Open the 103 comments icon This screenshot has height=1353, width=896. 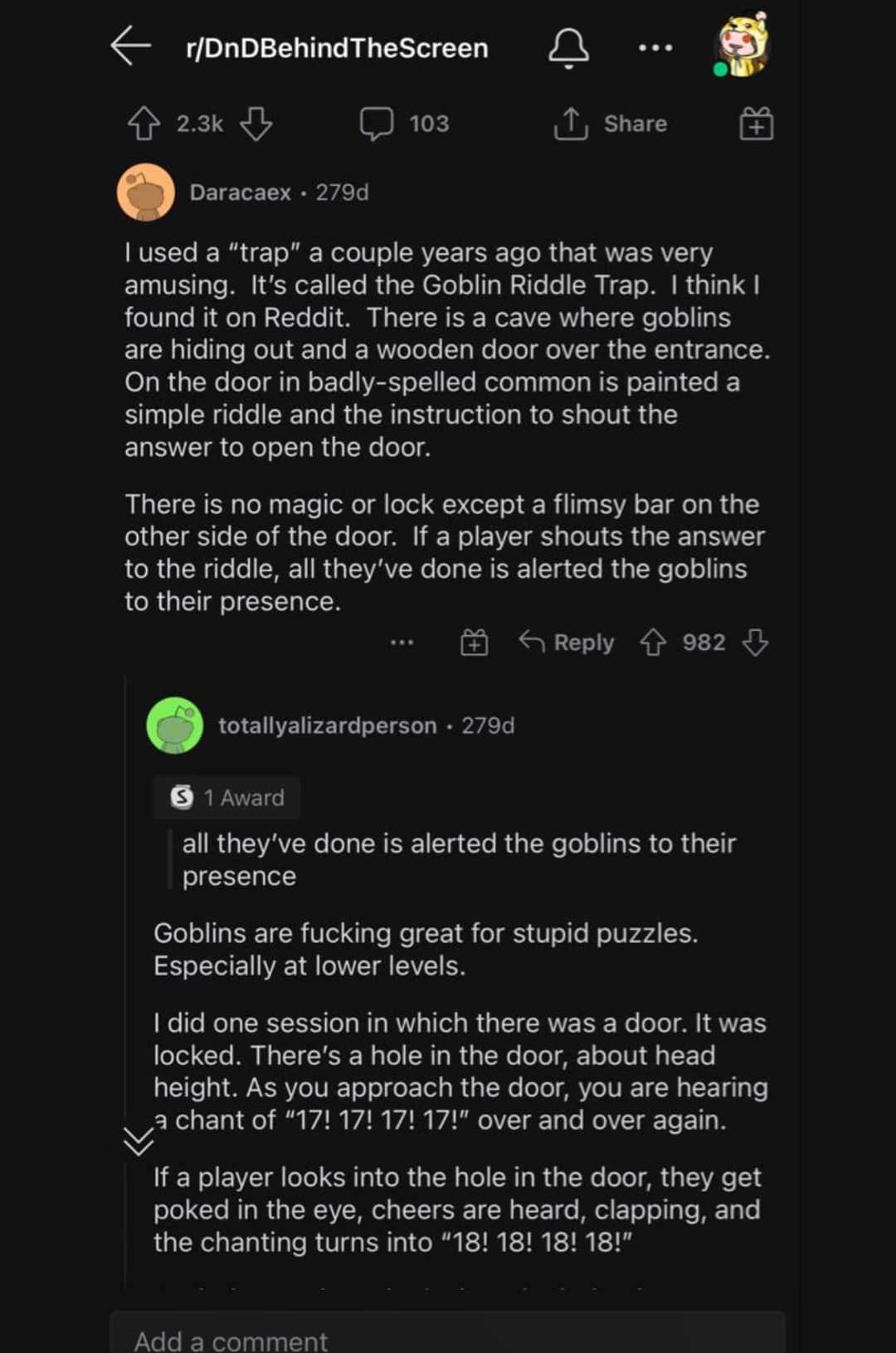click(377, 124)
